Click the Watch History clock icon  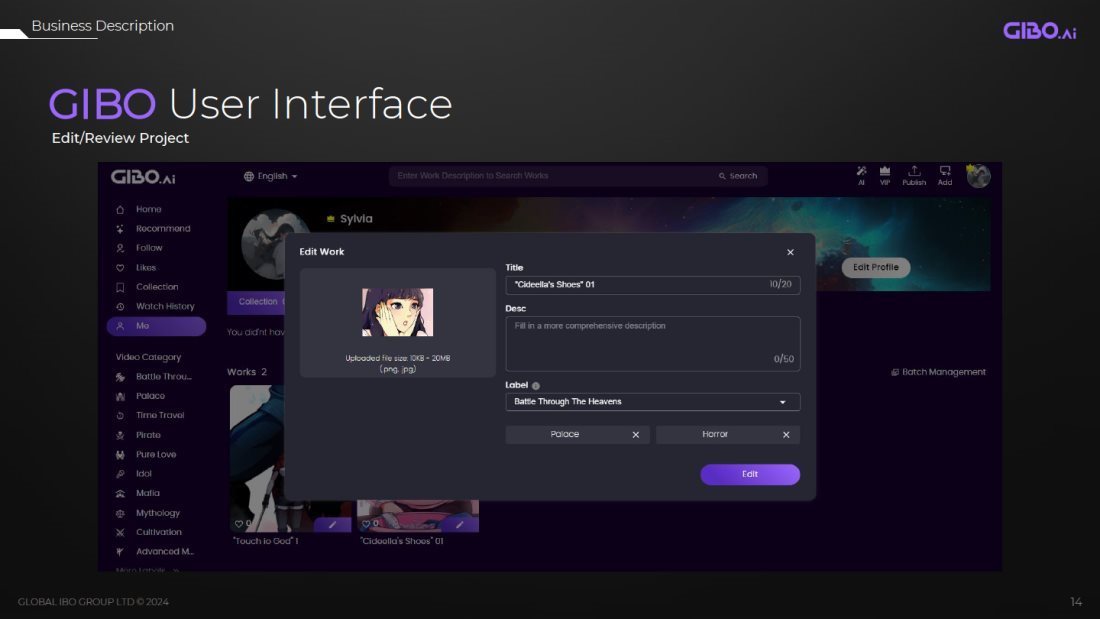pyautogui.click(x=120, y=307)
